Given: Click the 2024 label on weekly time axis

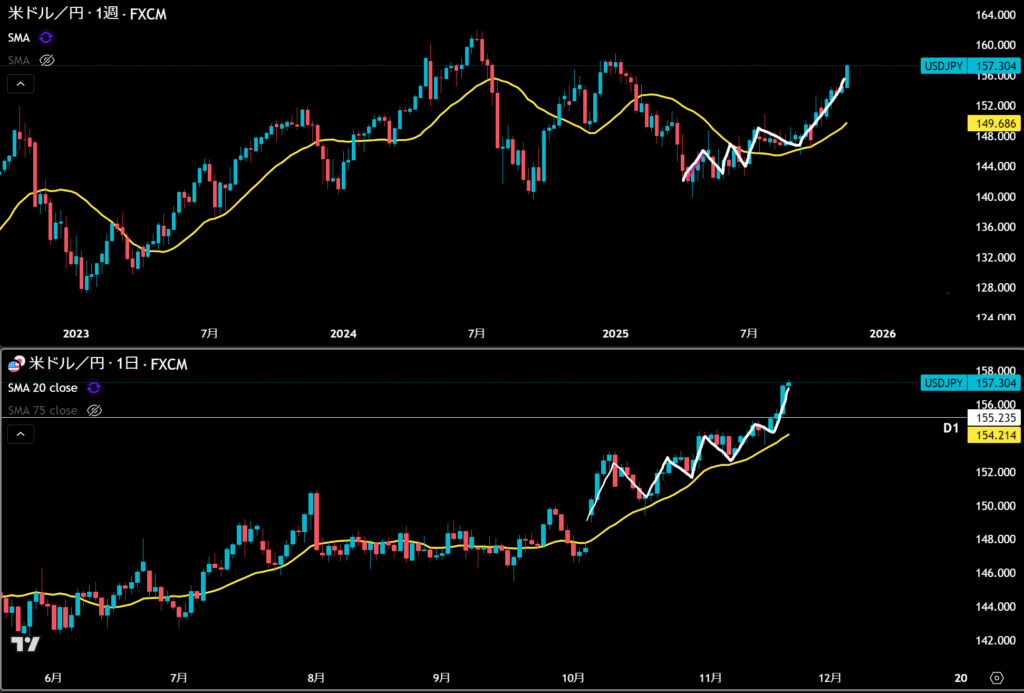Looking at the screenshot, I should [343, 333].
